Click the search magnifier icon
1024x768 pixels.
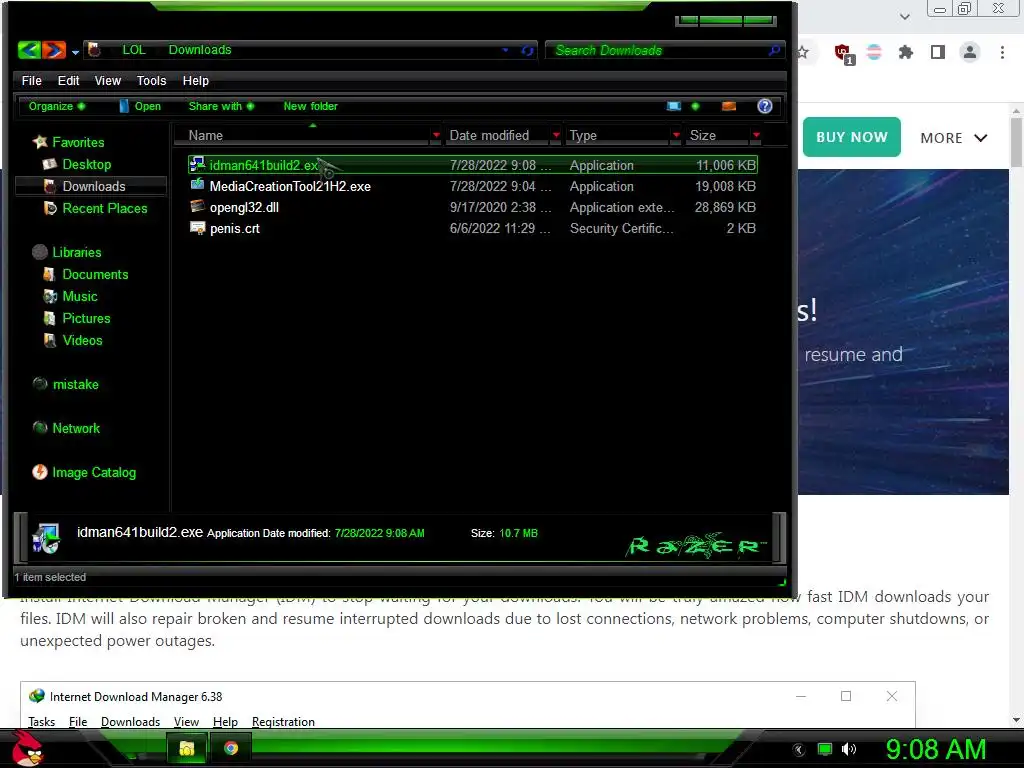pos(774,50)
